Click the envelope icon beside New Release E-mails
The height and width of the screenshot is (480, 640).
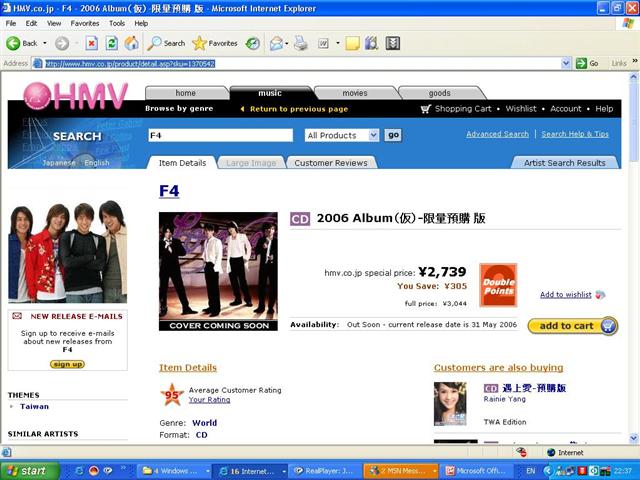coord(17,316)
